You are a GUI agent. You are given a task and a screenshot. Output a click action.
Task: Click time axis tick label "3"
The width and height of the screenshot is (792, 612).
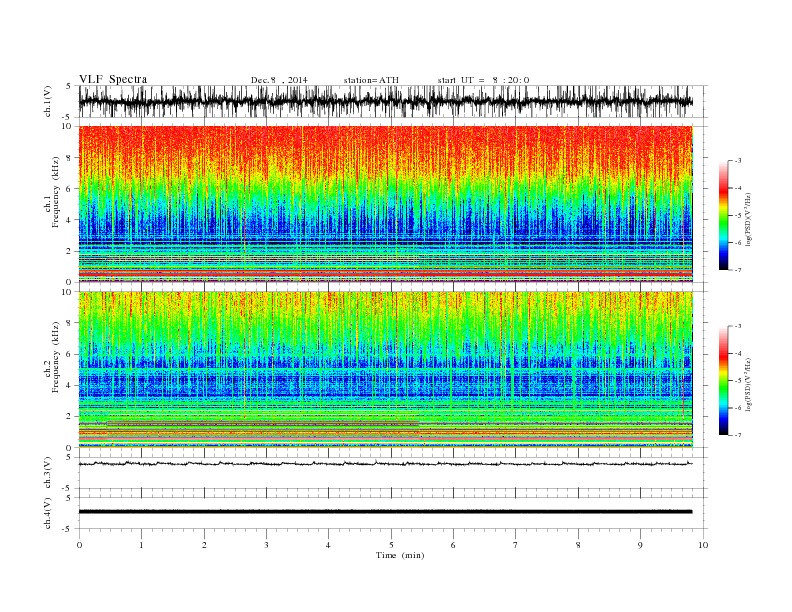pyautogui.click(x=266, y=545)
